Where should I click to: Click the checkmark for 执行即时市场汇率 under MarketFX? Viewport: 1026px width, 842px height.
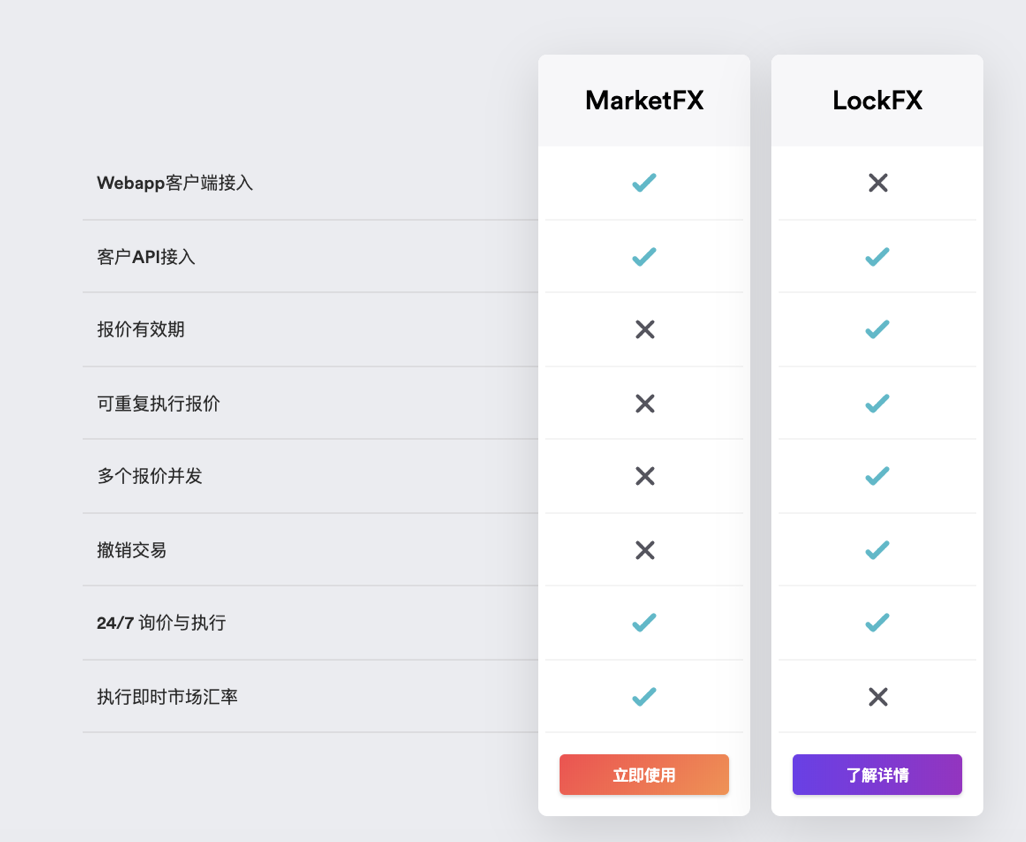pyautogui.click(x=643, y=697)
